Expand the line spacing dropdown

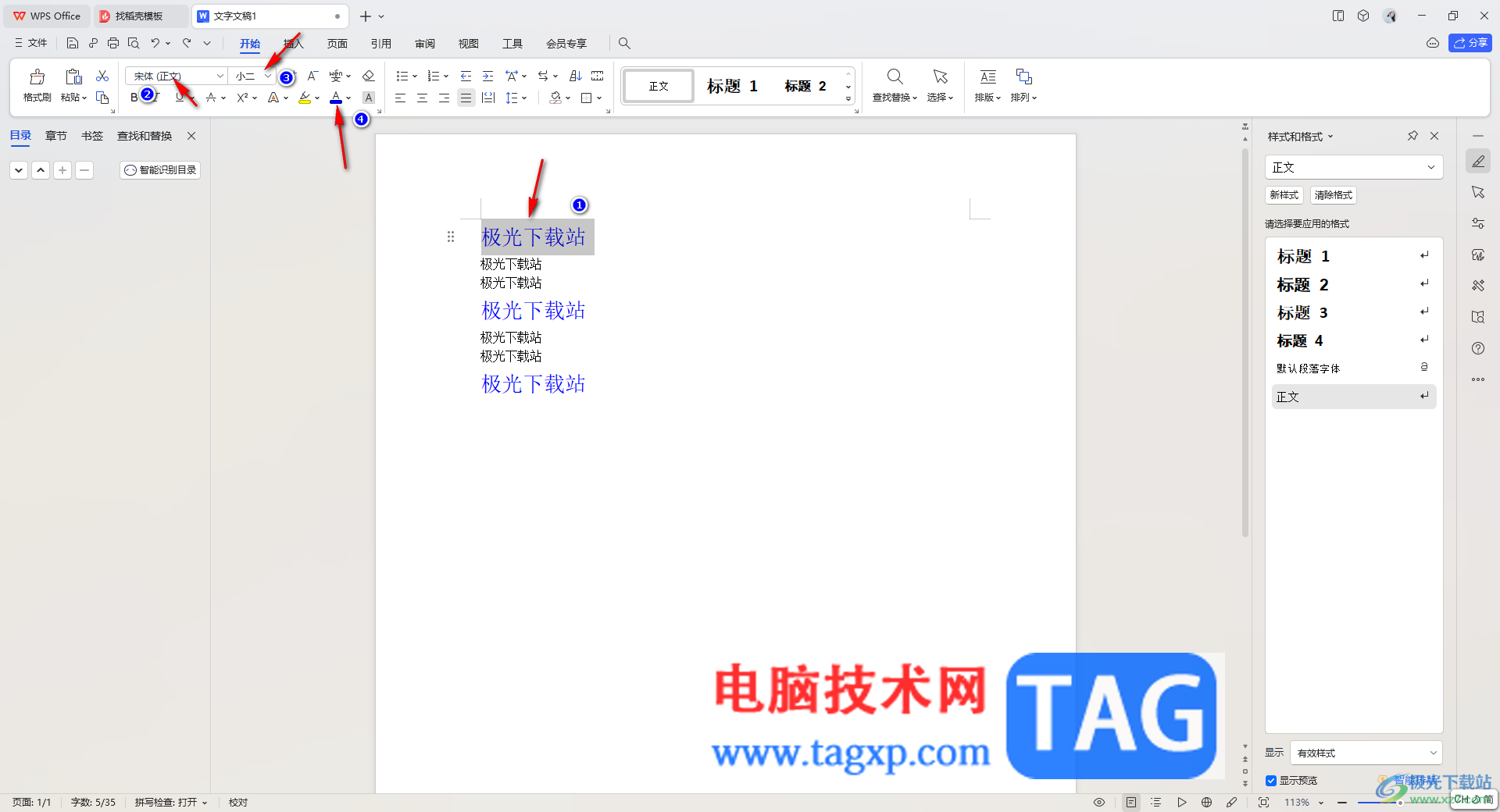point(524,98)
